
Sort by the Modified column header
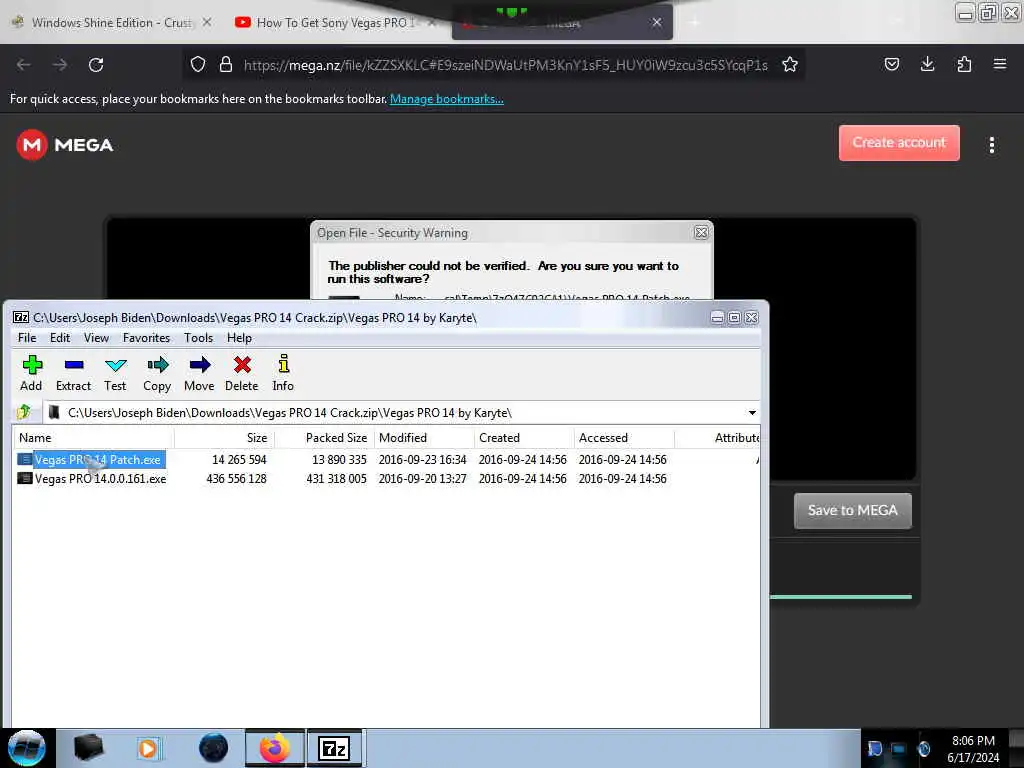424,438
